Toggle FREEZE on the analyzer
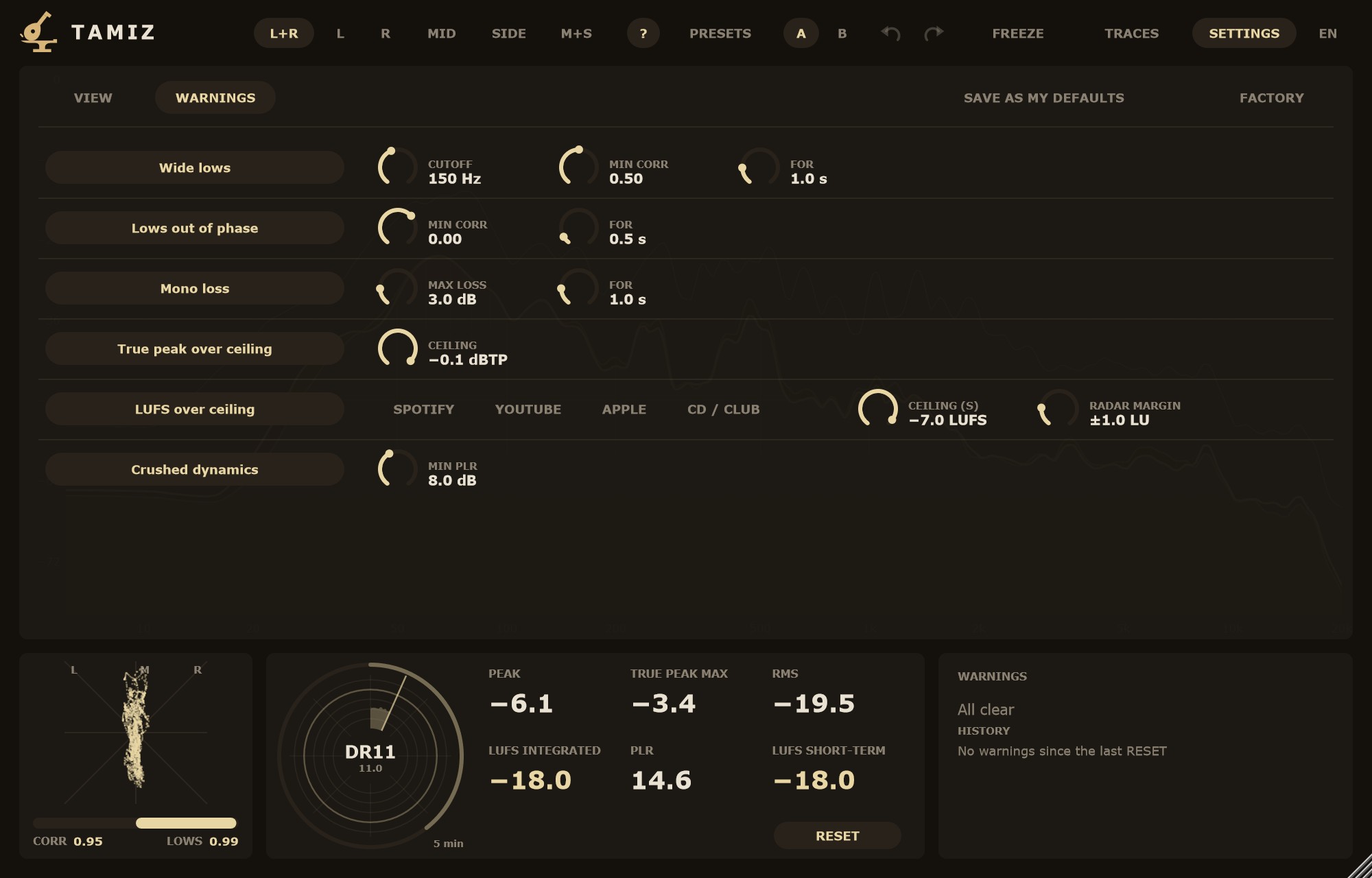Image resolution: width=1372 pixels, height=878 pixels. pyautogui.click(x=1018, y=33)
